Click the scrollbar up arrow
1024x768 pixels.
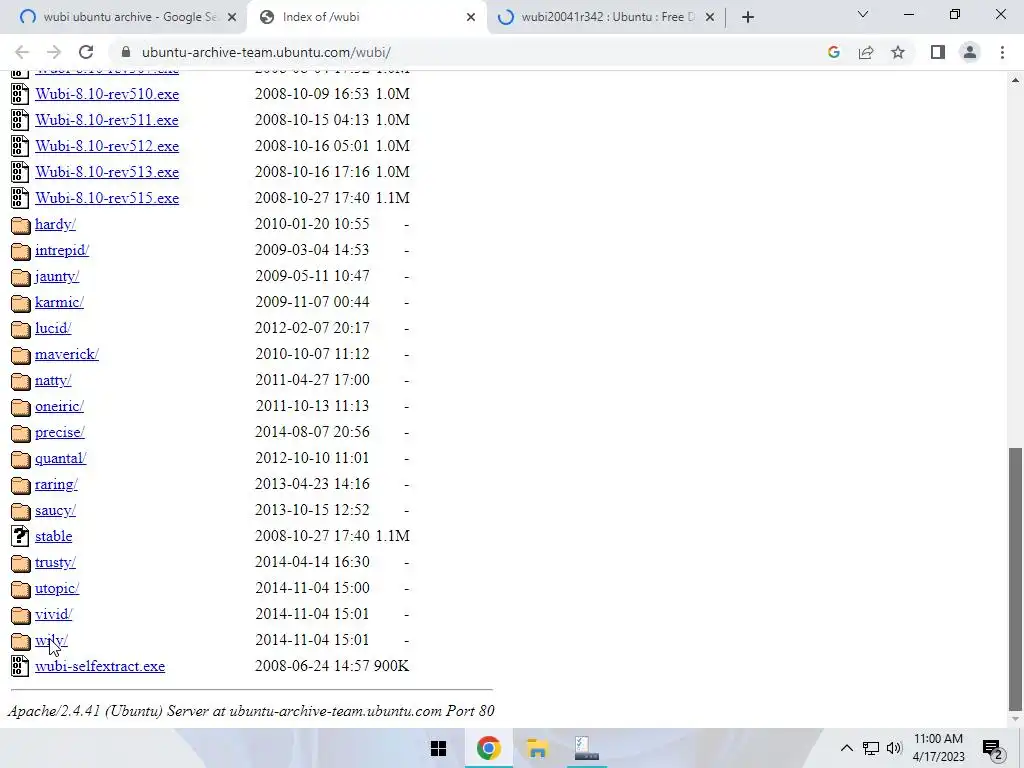coord(1015,80)
